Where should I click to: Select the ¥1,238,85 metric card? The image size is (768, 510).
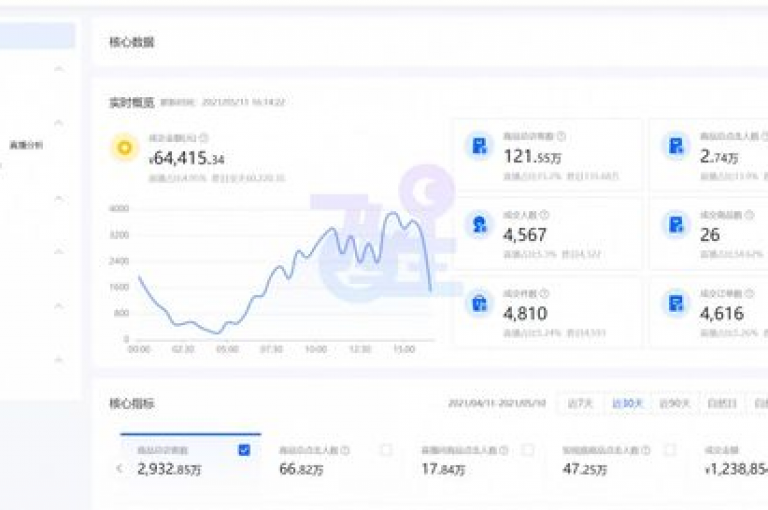point(733,460)
